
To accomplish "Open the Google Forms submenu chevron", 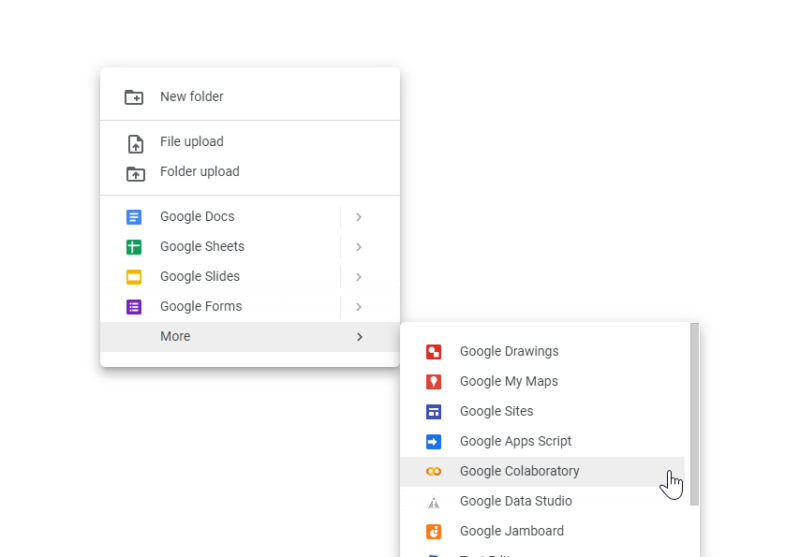I will coord(359,307).
